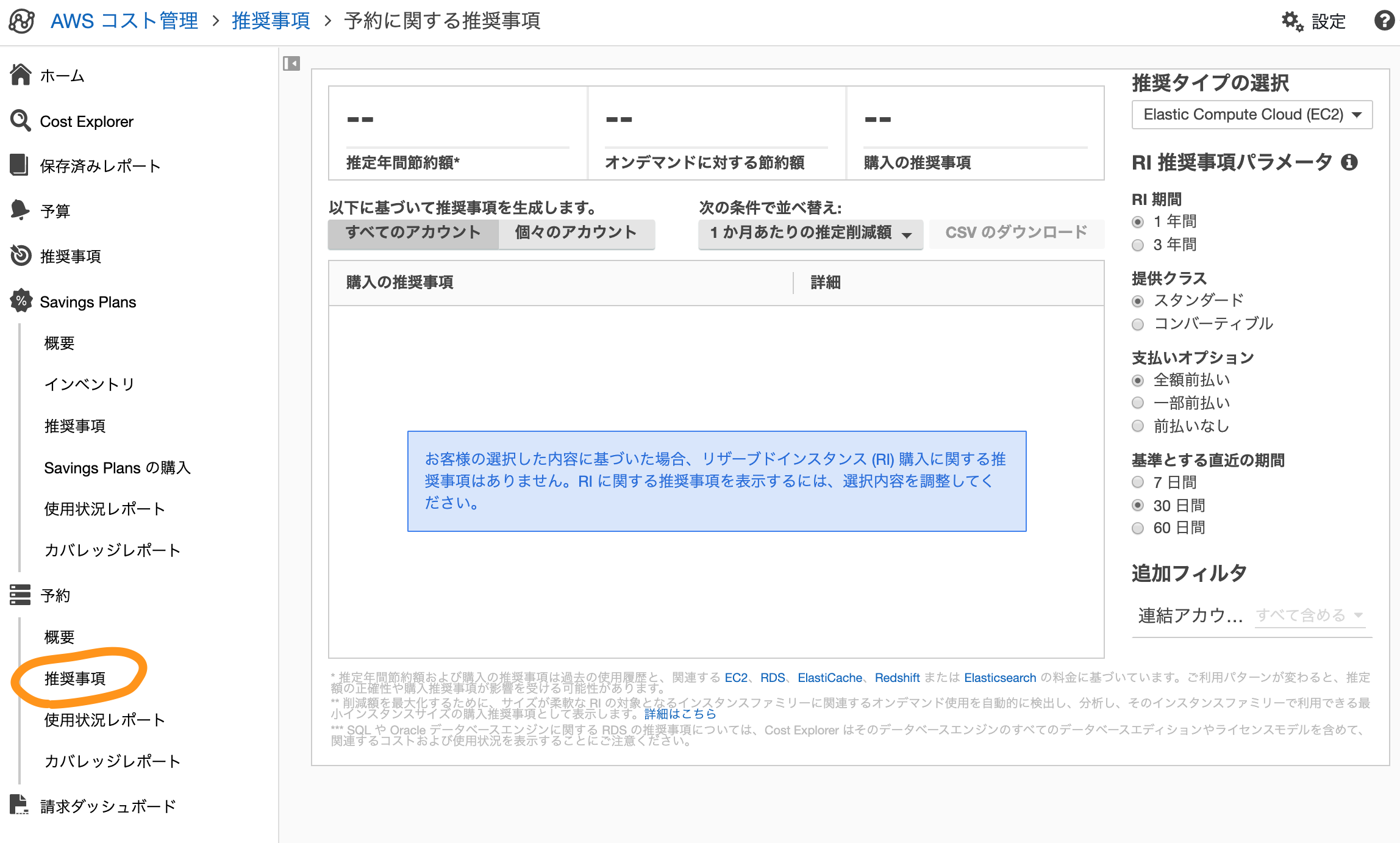This screenshot has height=843, width=1400.
Task: Open ホーム in the sidebar
Action: pos(62,76)
